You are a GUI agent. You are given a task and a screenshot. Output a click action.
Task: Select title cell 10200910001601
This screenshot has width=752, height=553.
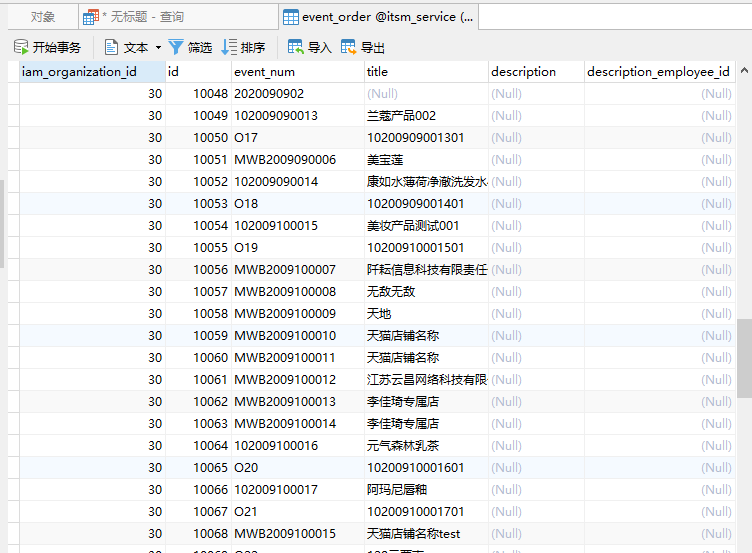pos(426,468)
